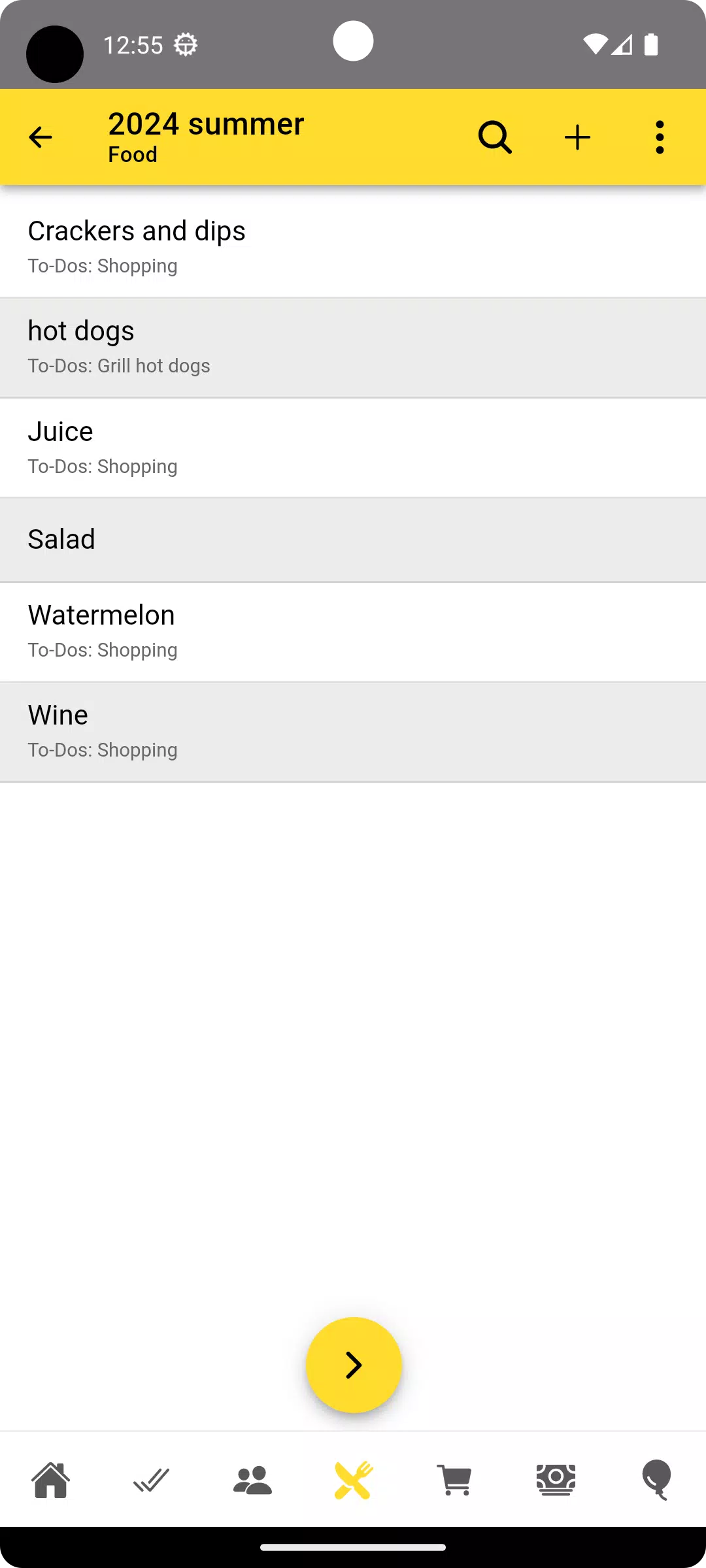
Task: Tap the yellow next arrow floating button
Action: click(x=354, y=1365)
